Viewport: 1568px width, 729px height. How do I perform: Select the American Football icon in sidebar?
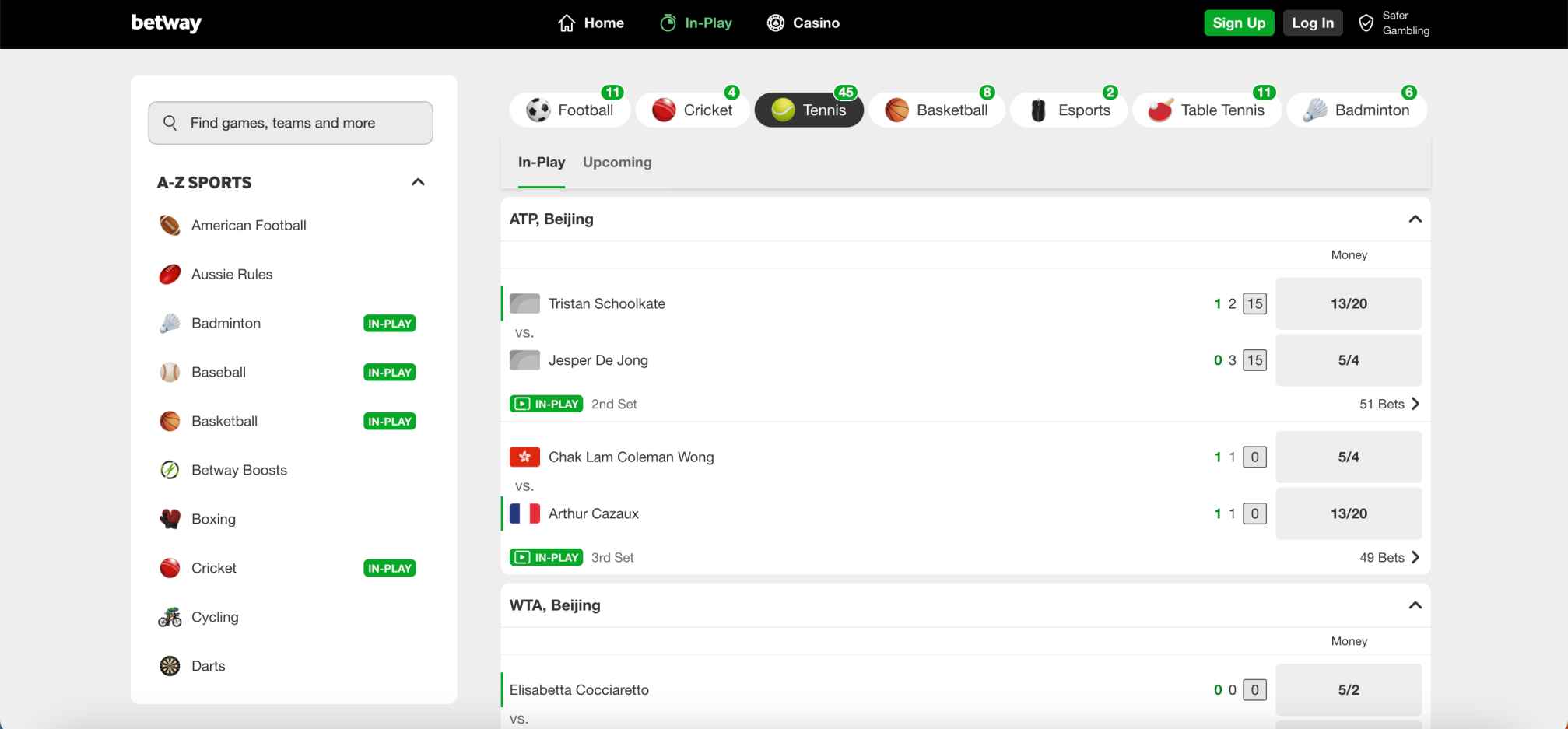[x=170, y=226]
